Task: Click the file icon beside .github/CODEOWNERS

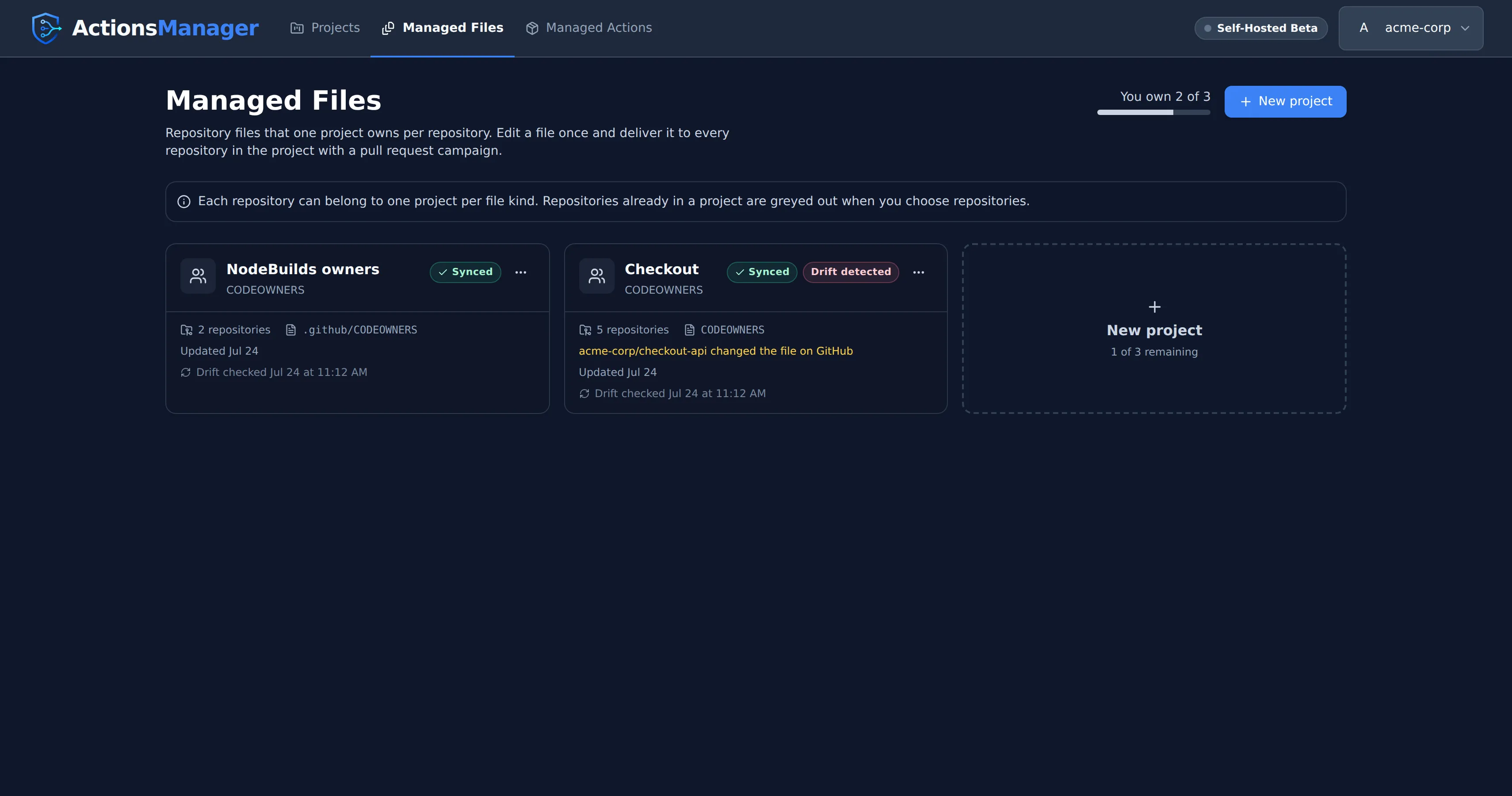Action: click(x=290, y=330)
